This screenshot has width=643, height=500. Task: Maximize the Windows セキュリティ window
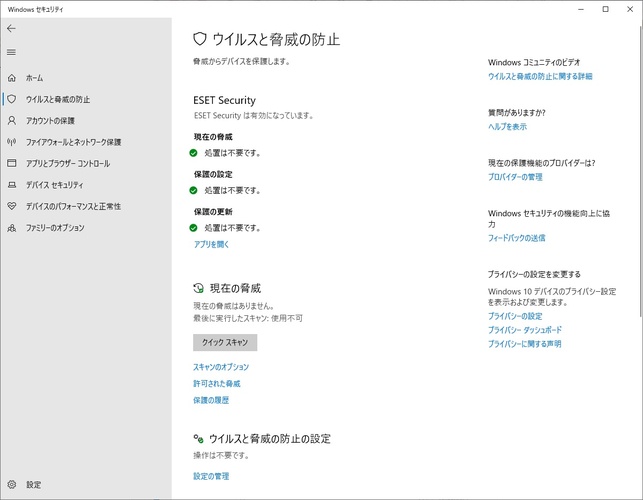[x=605, y=9]
